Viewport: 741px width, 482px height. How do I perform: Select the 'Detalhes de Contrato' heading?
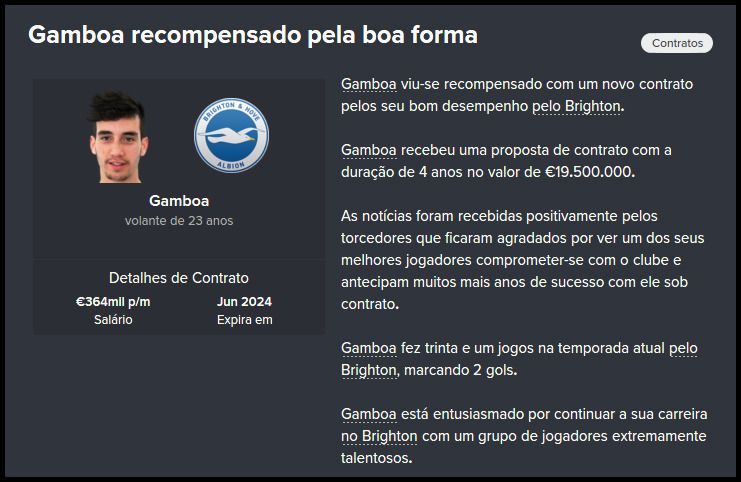179,278
